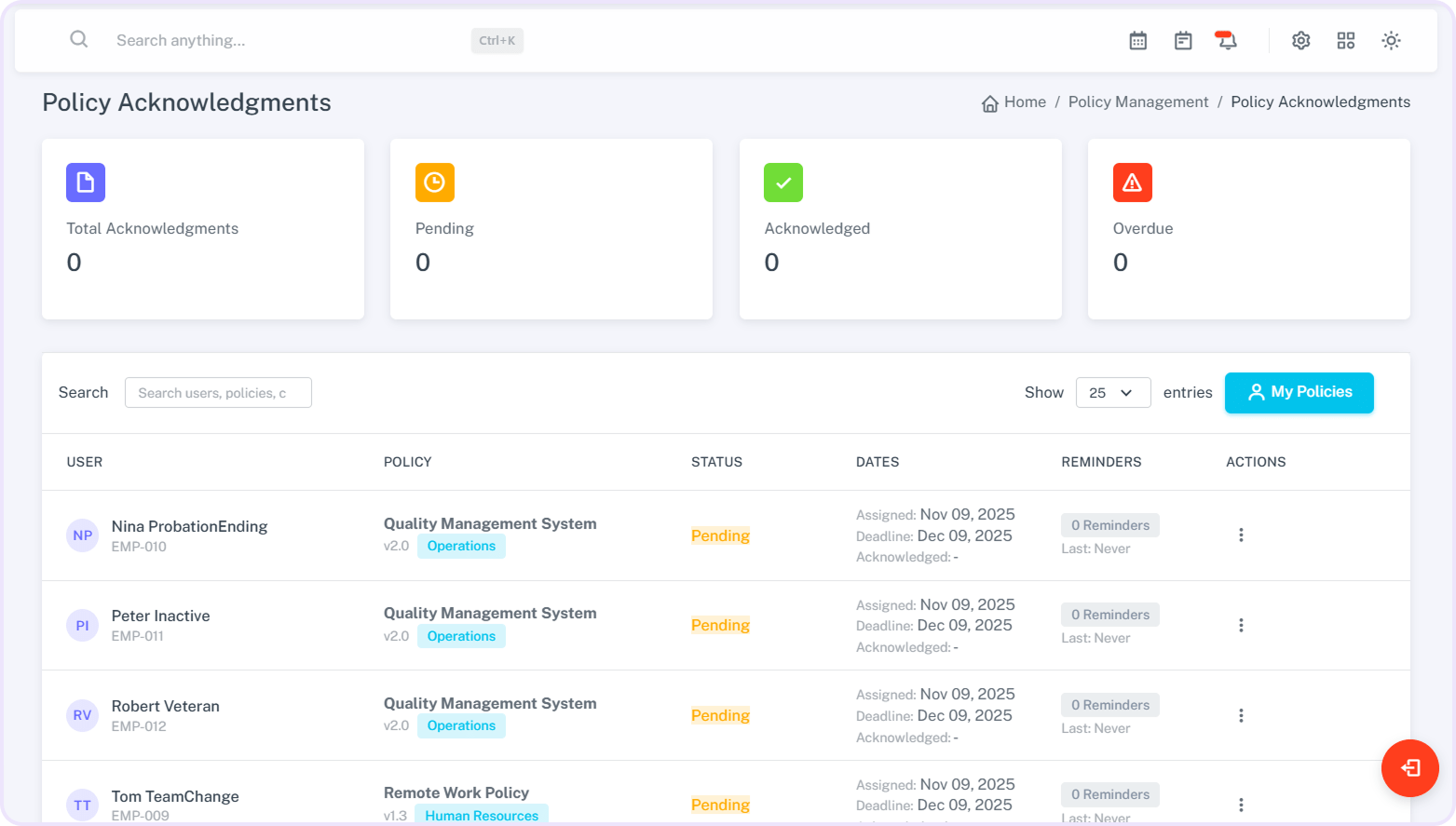Click the search magnifier icon
The width and height of the screenshot is (1456, 826).
[79, 39]
